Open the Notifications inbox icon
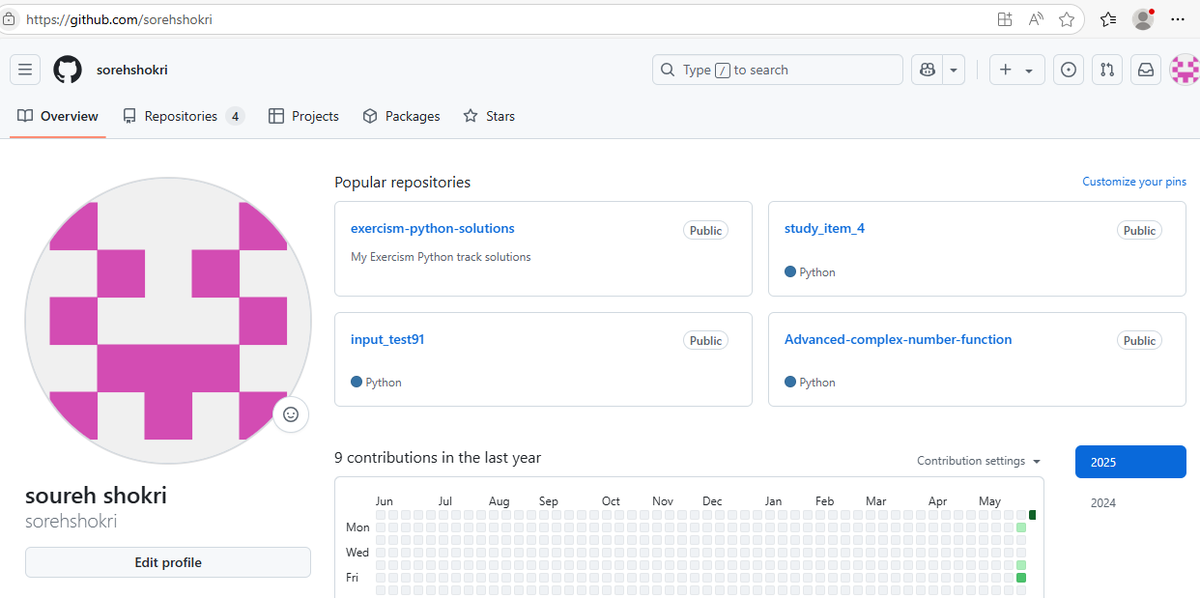The height and width of the screenshot is (598, 1200). 1146,70
